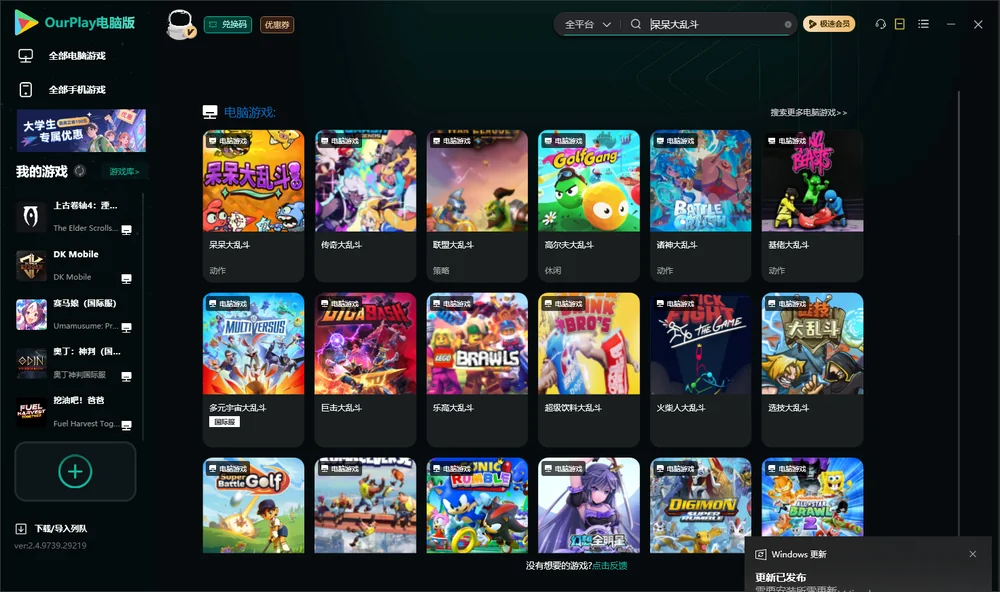1000x592 pixels.
Task: Expand 搜索更多电脑游戏 link
Action: pos(809,112)
